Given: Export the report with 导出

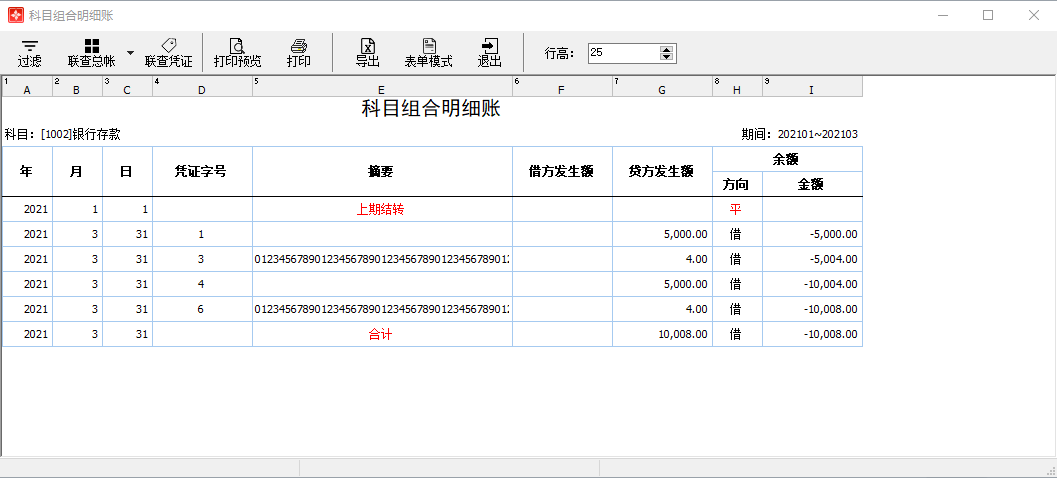Looking at the screenshot, I should tap(367, 52).
